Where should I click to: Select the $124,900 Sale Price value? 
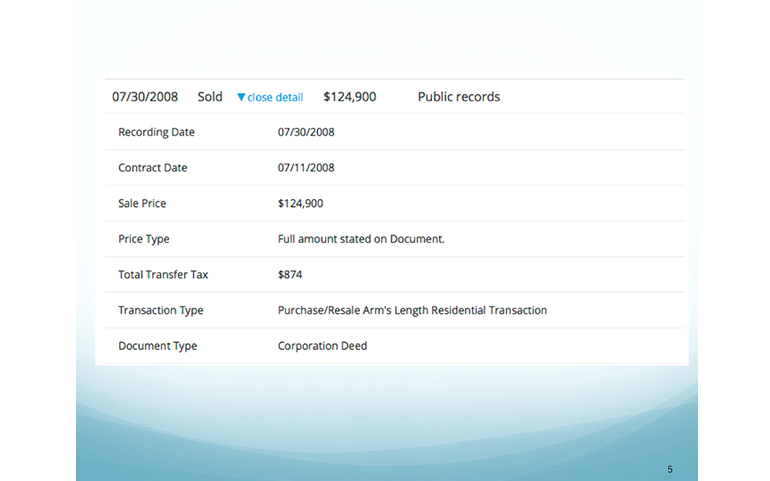tap(300, 203)
